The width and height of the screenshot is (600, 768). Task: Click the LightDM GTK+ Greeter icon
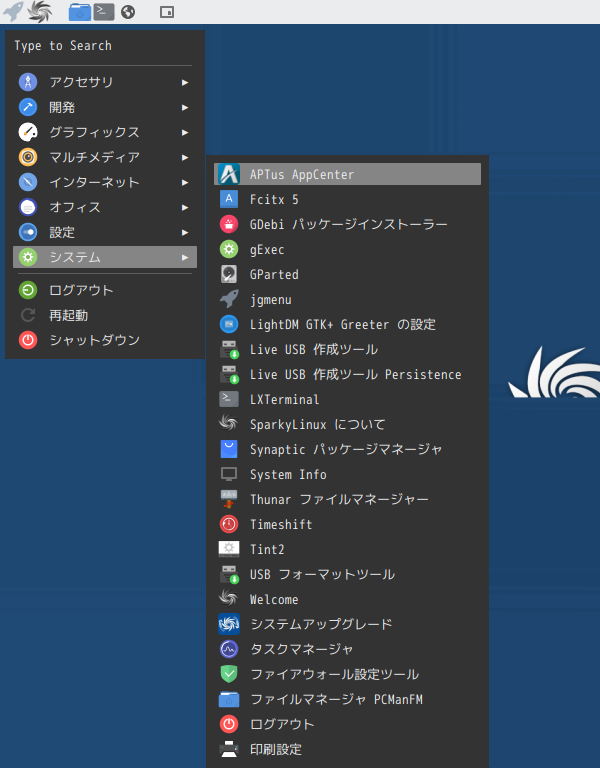(x=229, y=324)
